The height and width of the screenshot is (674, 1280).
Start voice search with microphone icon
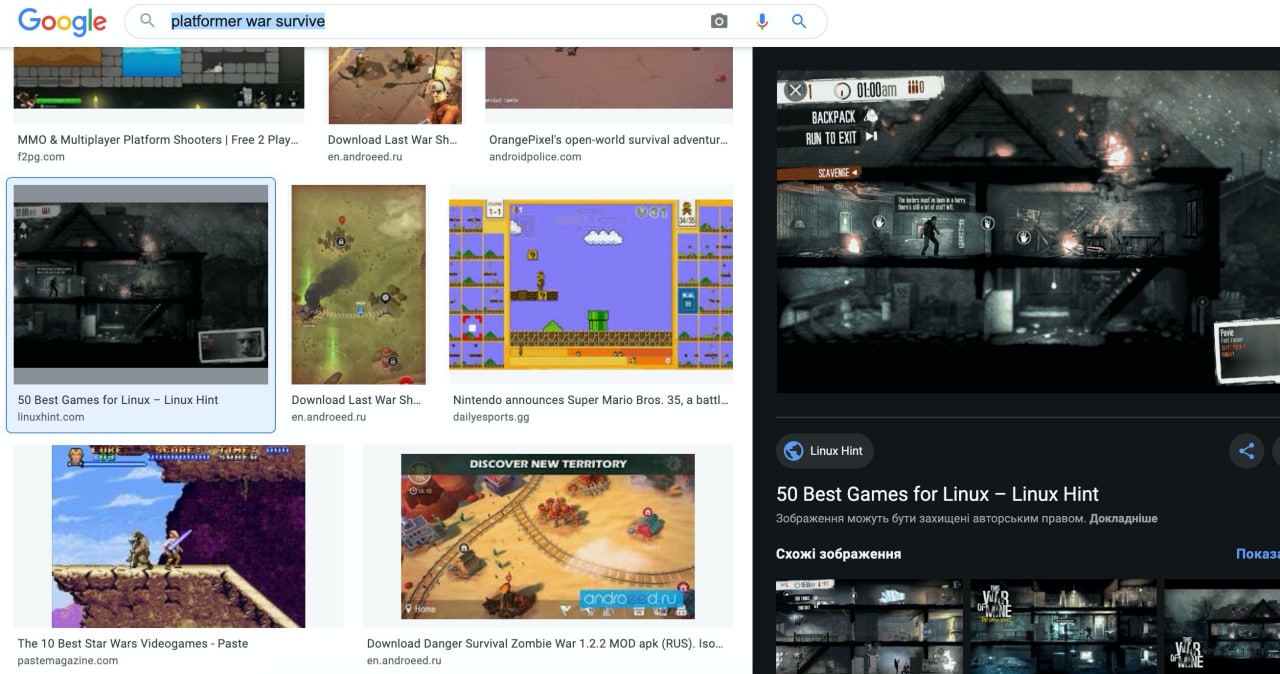pyautogui.click(x=762, y=21)
